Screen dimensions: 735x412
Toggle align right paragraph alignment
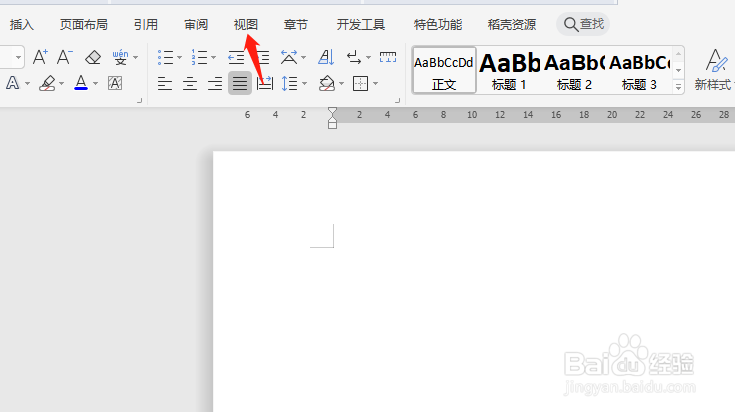215,83
